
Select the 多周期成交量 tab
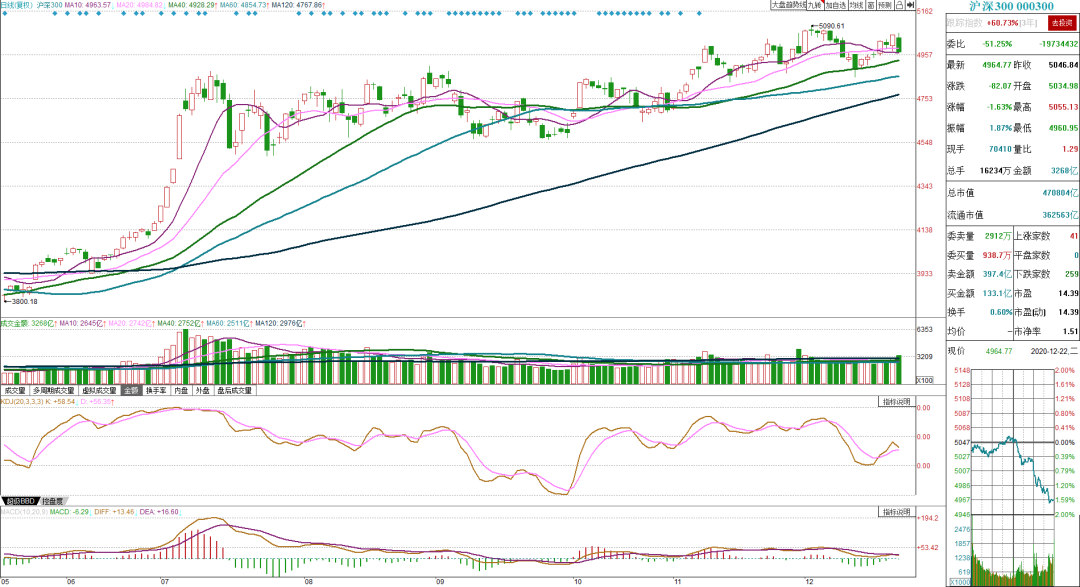click(x=53, y=390)
